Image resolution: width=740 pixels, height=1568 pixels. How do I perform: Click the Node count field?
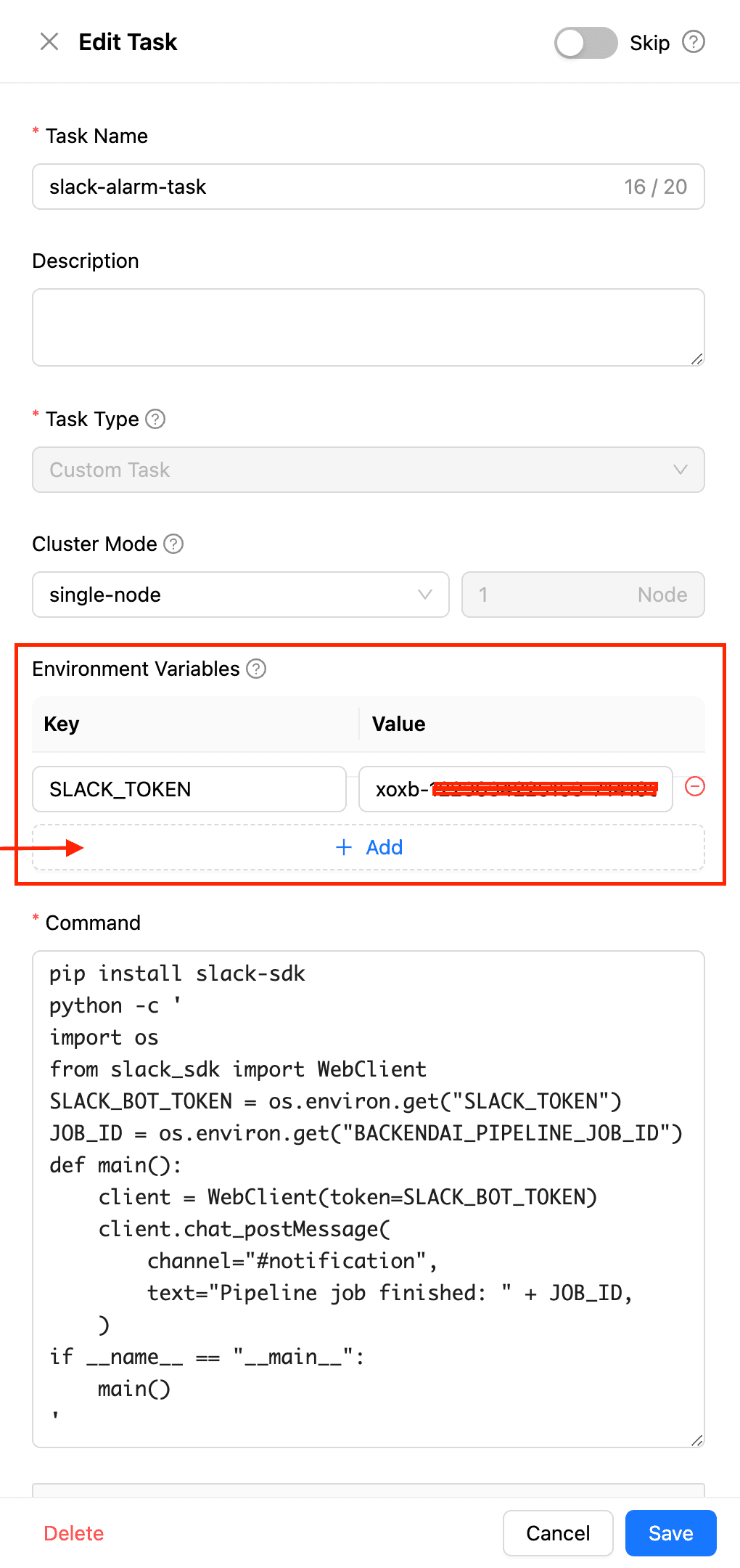[583, 595]
